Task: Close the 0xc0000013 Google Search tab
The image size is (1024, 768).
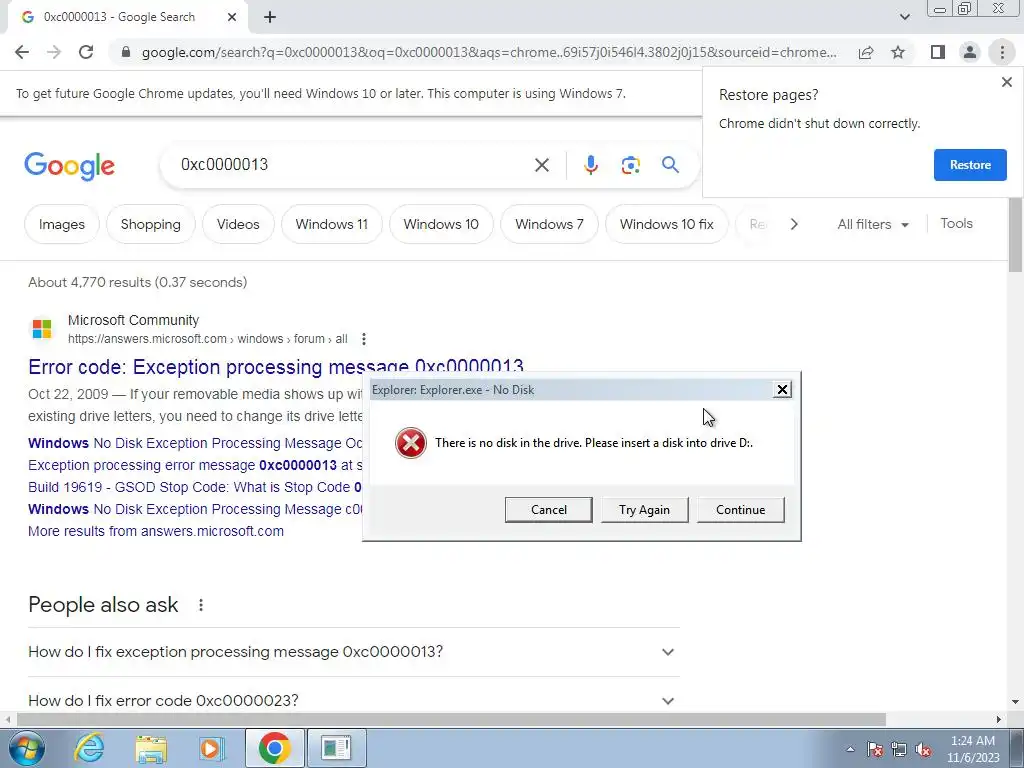Action: click(x=232, y=17)
